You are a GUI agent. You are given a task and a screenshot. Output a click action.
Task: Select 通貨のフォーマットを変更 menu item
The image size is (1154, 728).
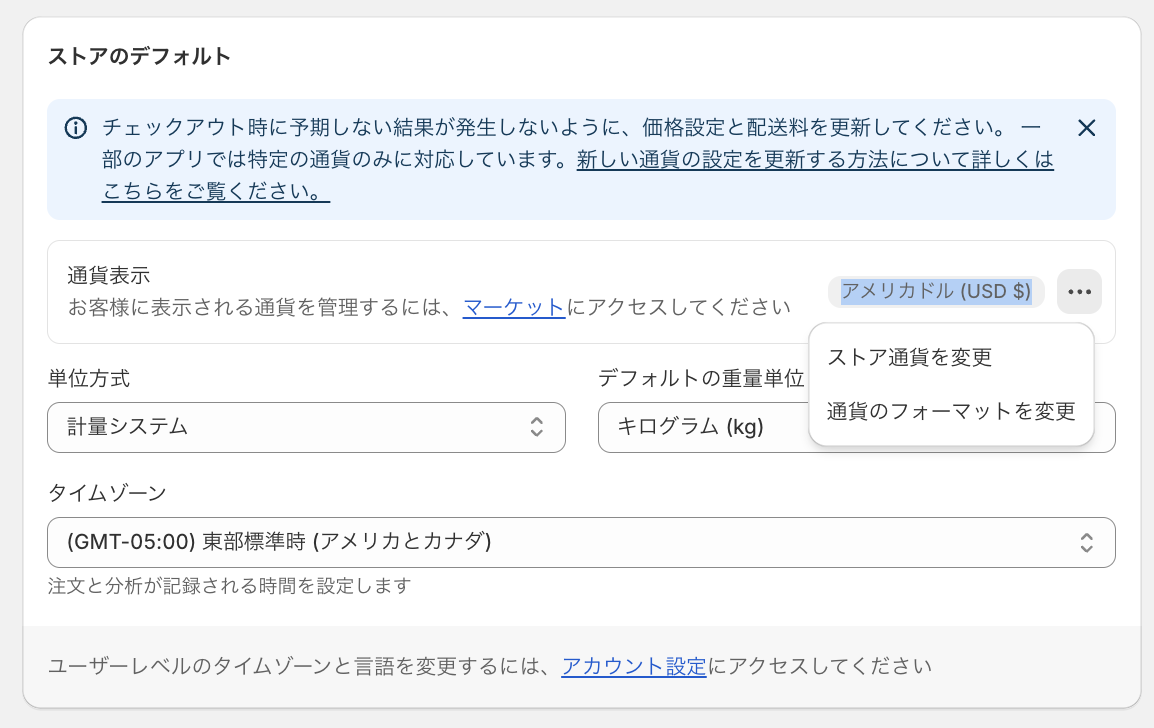[951, 411]
